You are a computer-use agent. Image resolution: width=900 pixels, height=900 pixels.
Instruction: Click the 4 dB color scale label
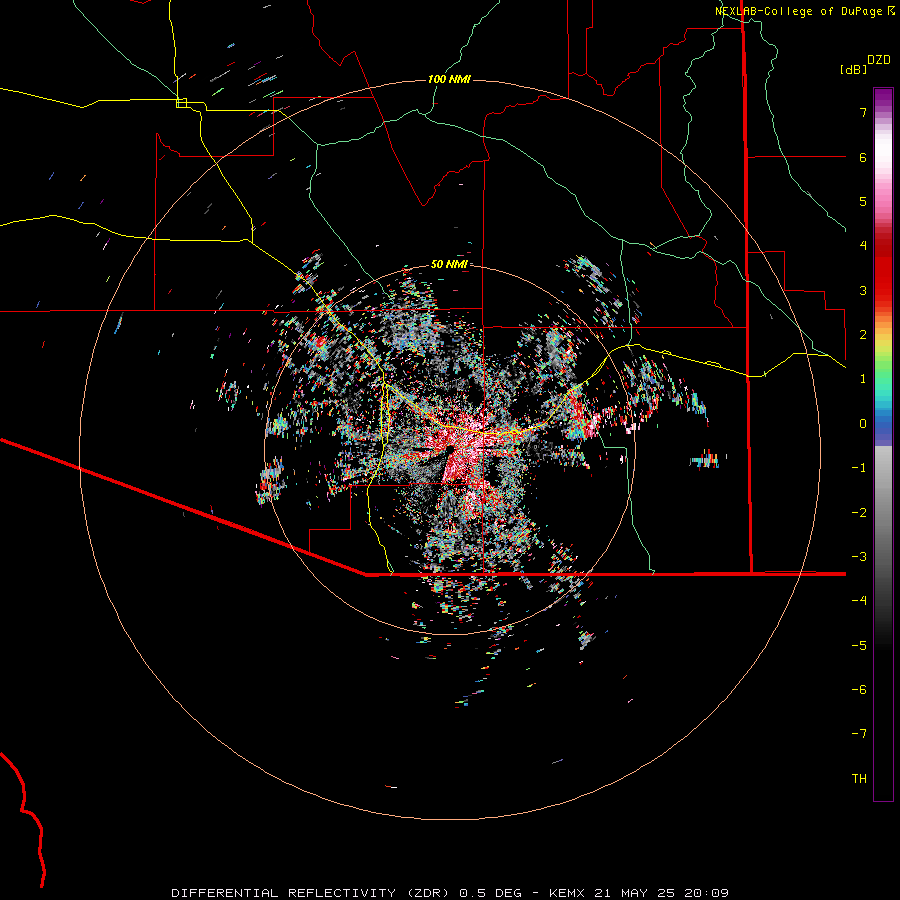[x=863, y=246]
